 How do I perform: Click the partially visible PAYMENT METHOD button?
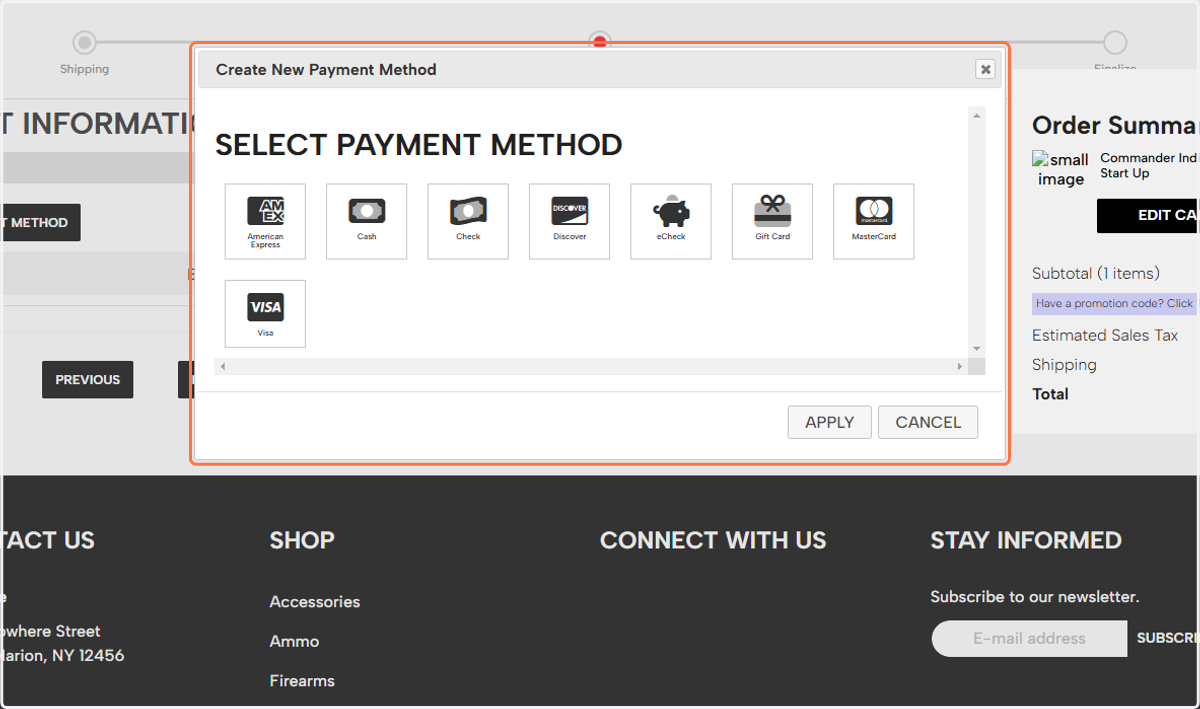(x=40, y=223)
